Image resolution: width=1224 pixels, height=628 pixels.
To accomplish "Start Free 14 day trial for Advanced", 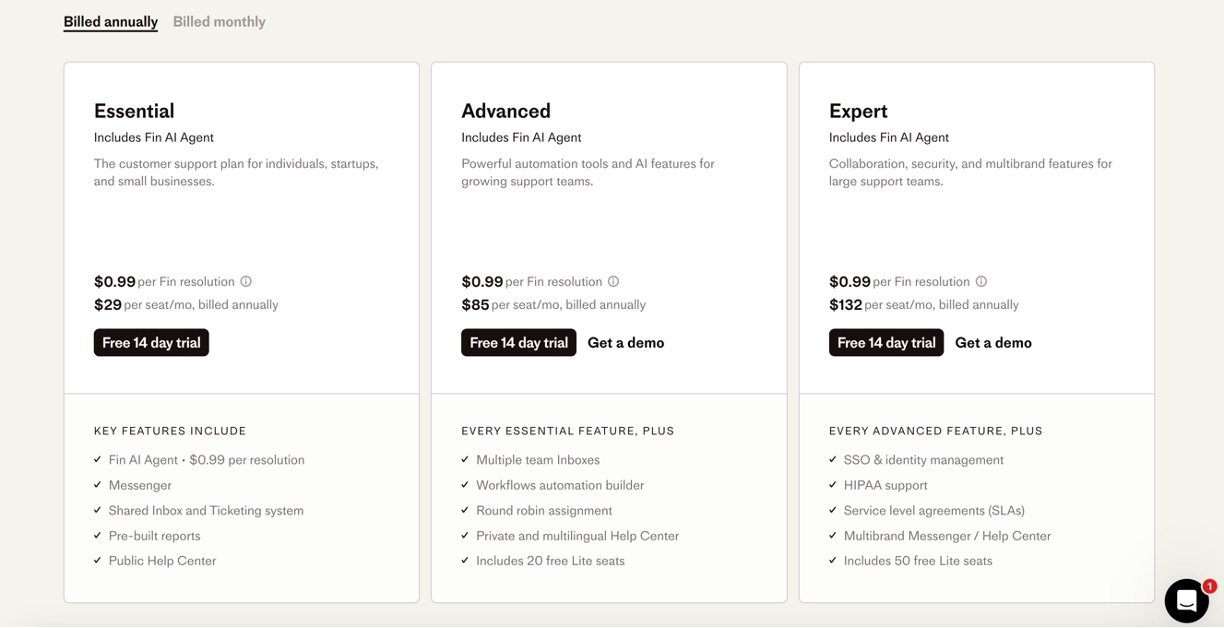I will pos(518,343).
